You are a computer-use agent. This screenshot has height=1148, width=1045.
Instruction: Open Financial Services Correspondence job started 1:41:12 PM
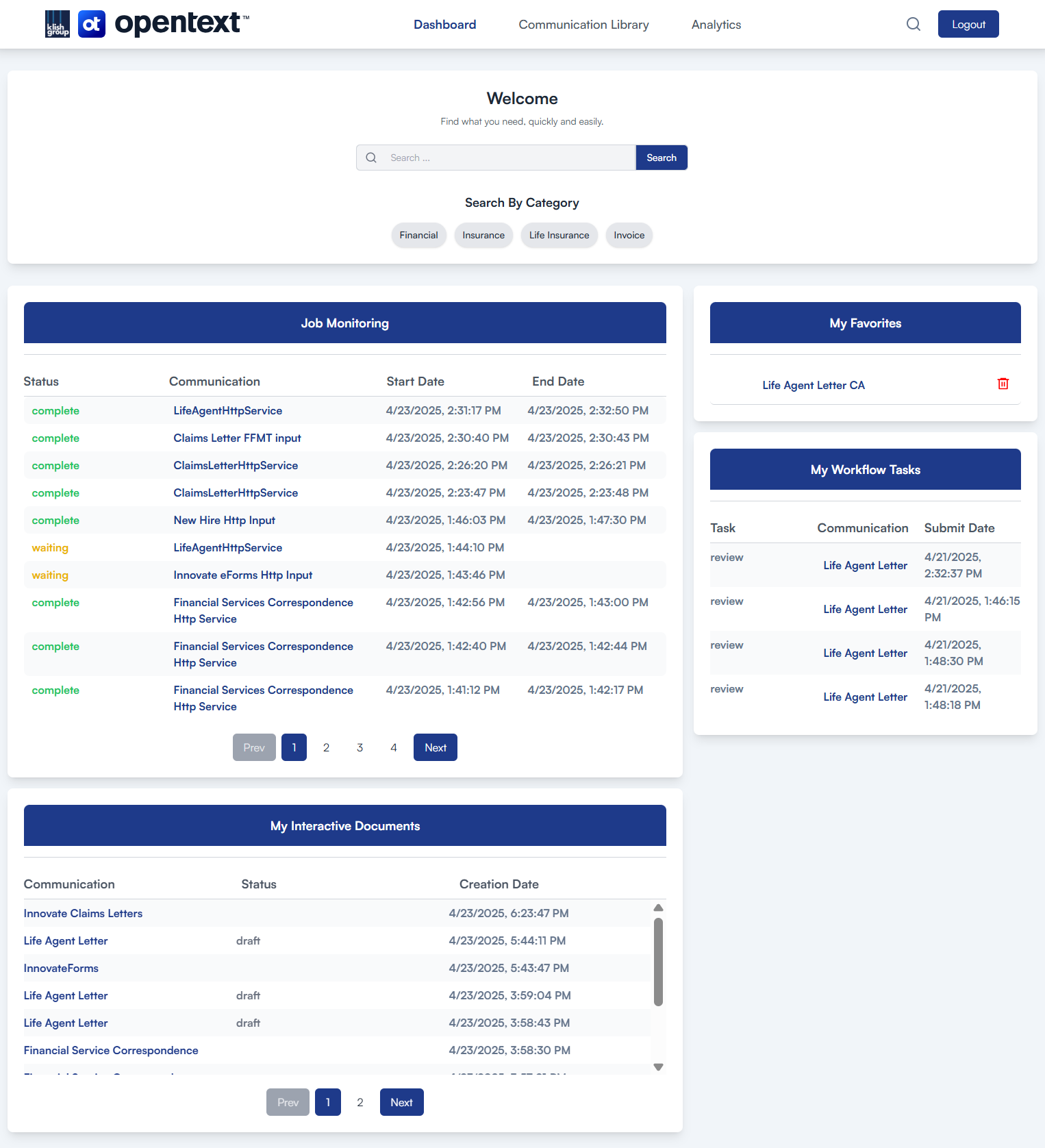263,698
